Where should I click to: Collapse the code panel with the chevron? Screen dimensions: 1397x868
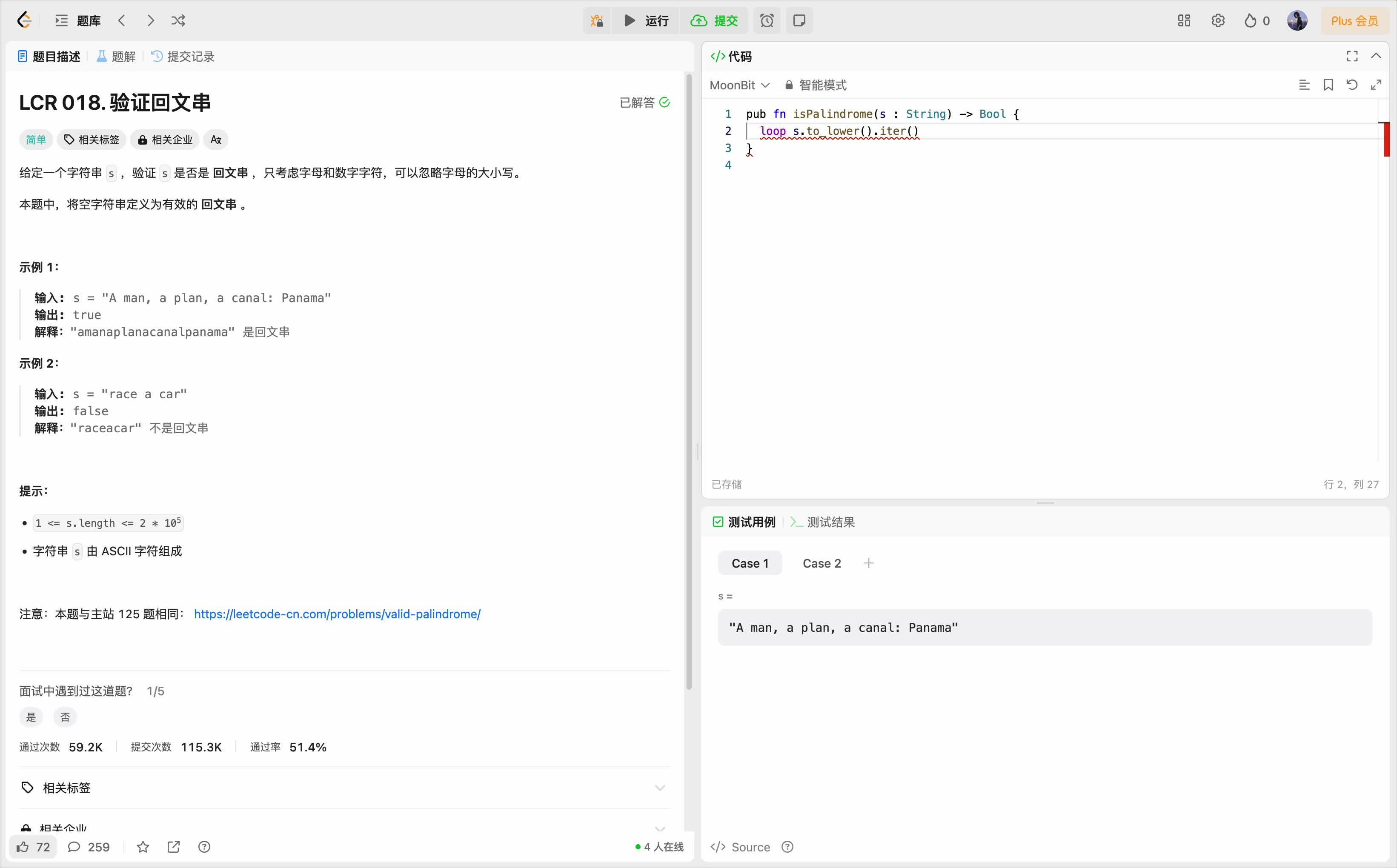pyautogui.click(x=1376, y=56)
